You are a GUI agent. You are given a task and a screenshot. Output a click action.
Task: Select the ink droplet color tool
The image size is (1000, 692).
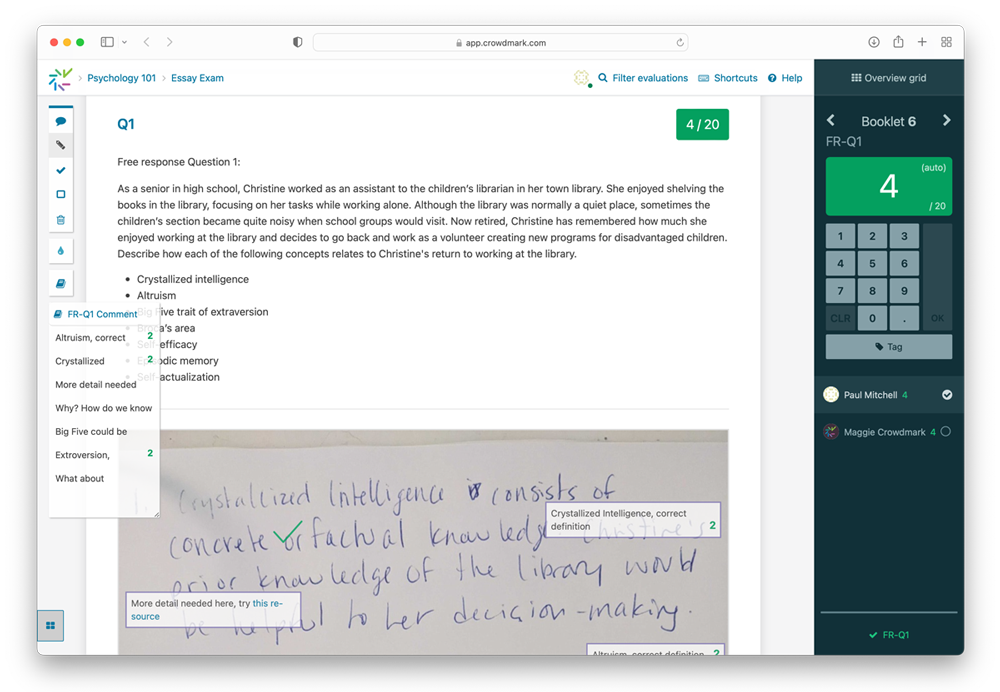(60, 251)
